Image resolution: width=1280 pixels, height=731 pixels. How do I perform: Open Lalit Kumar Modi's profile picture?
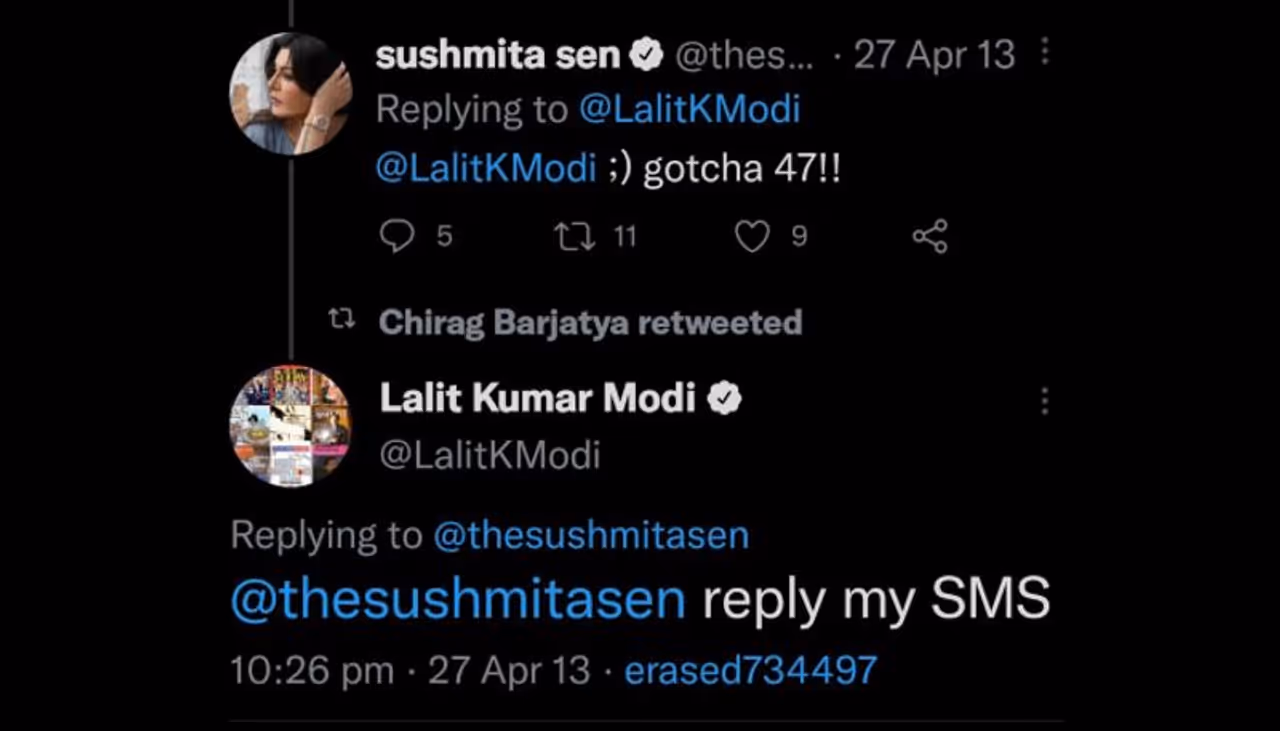tap(291, 426)
